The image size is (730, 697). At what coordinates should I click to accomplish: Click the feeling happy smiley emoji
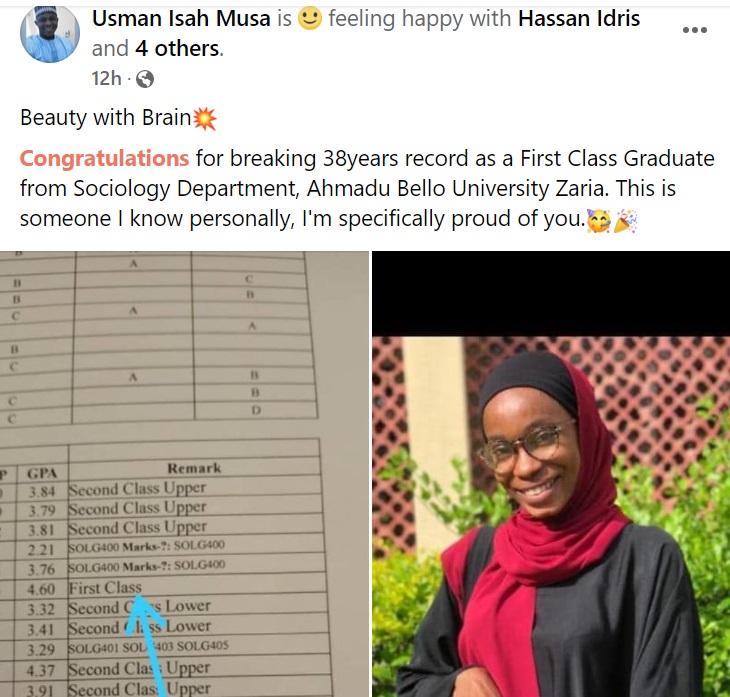pos(310,19)
